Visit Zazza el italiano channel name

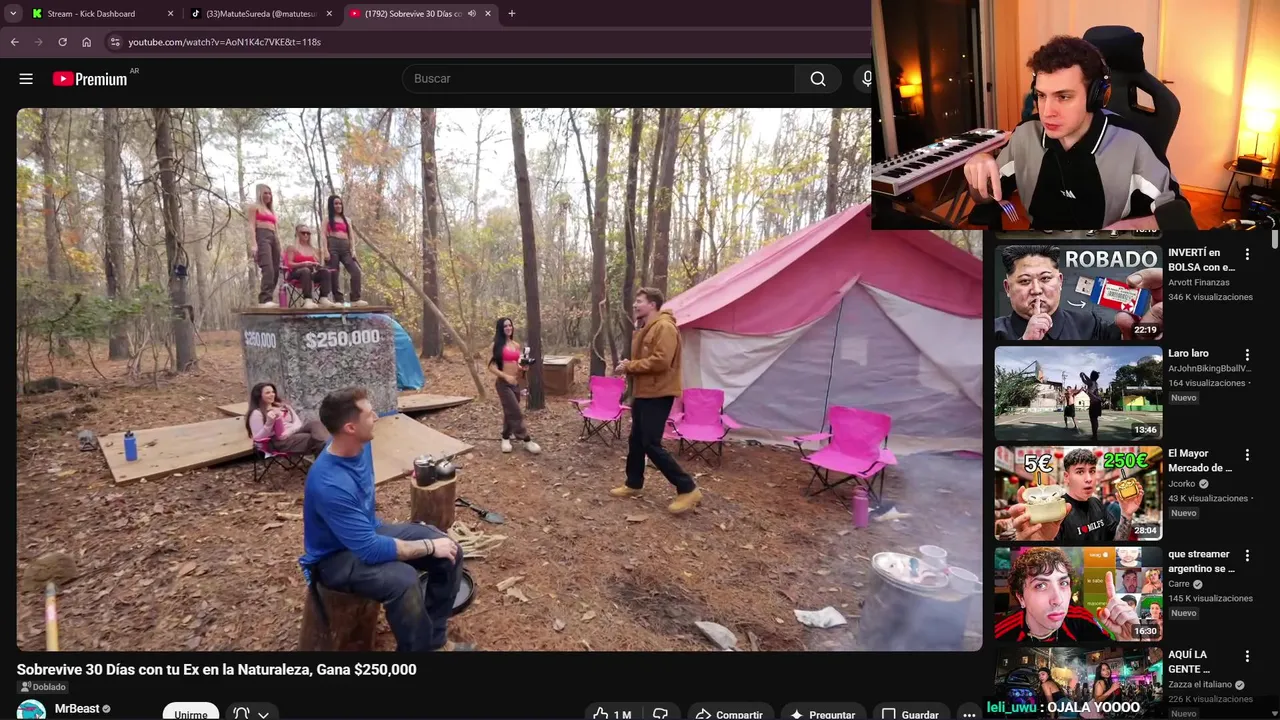1200,685
